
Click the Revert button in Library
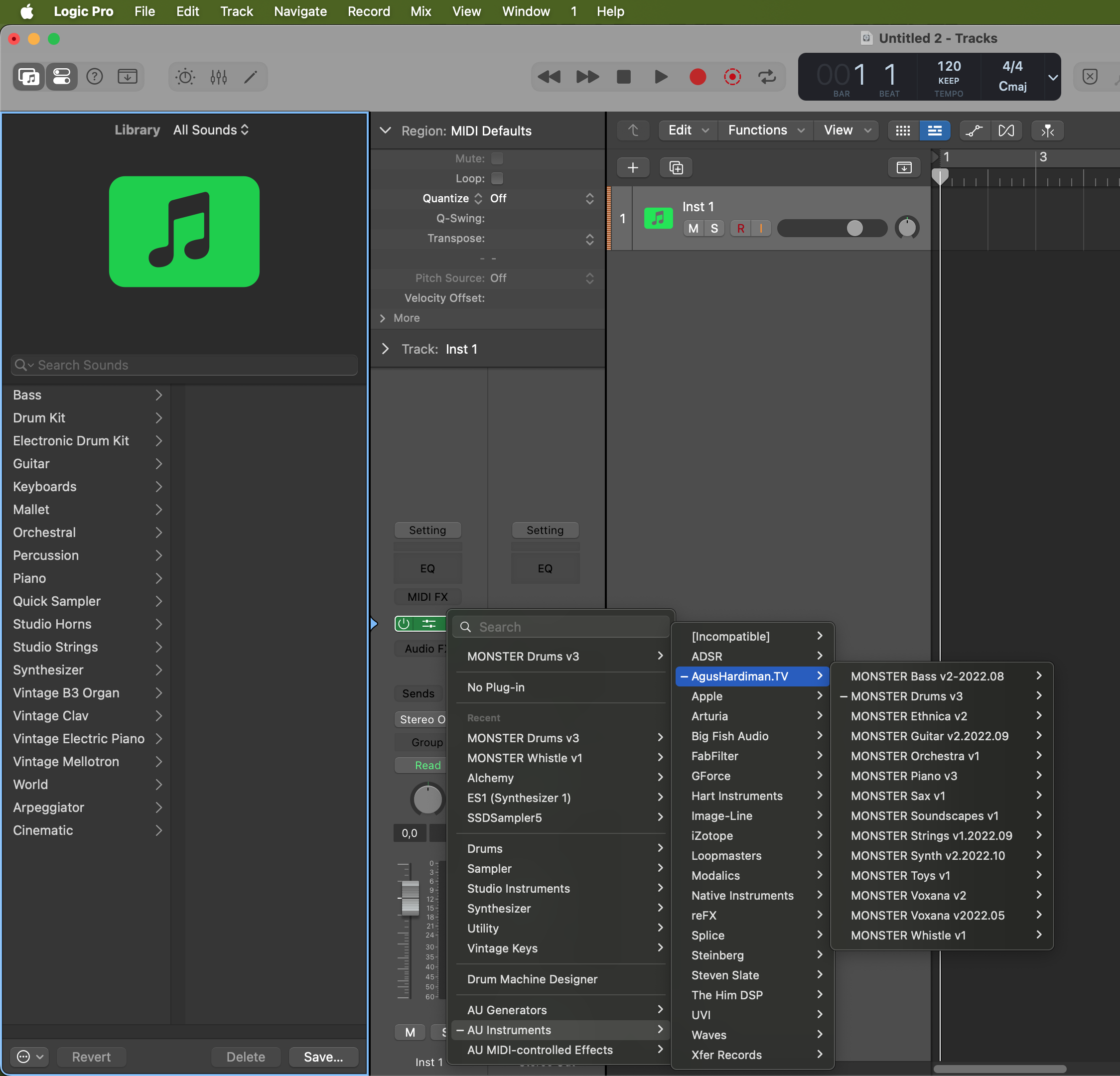pos(92,1057)
